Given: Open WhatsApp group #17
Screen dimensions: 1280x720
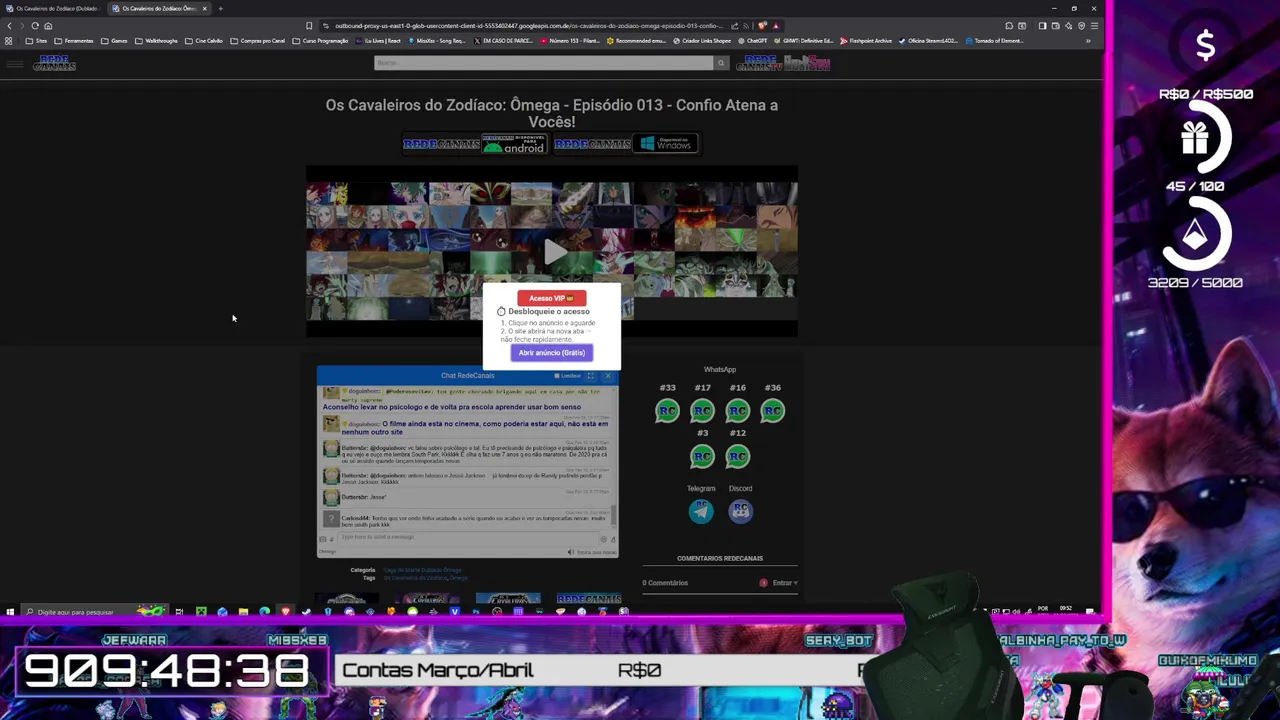Looking at the screenshot, I should [x=702, y=410].
